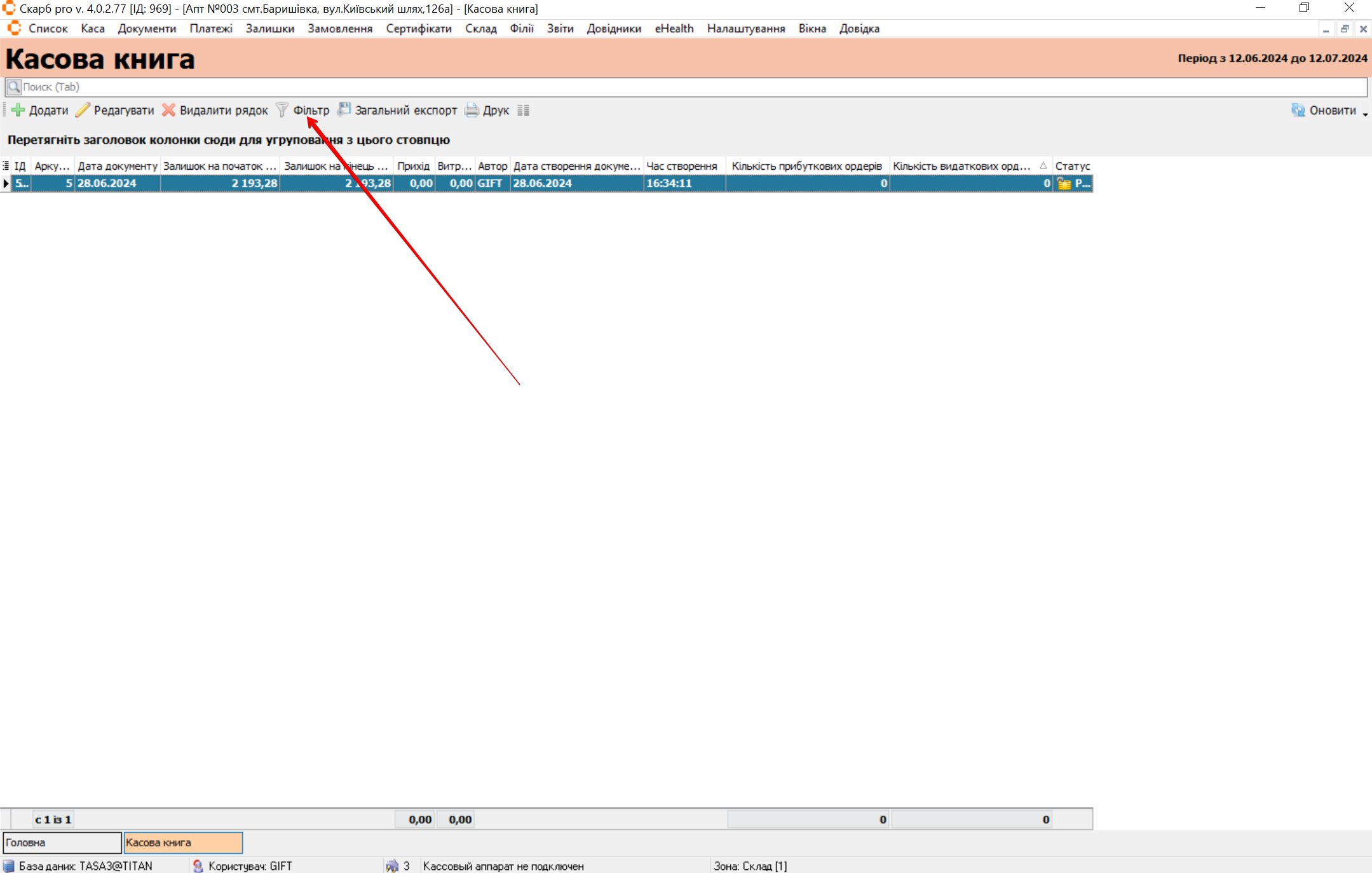Viewport: 1372px width, 873px height.
Task: Click the Оновити refresh icon
Action: (x=1298, y=110)
